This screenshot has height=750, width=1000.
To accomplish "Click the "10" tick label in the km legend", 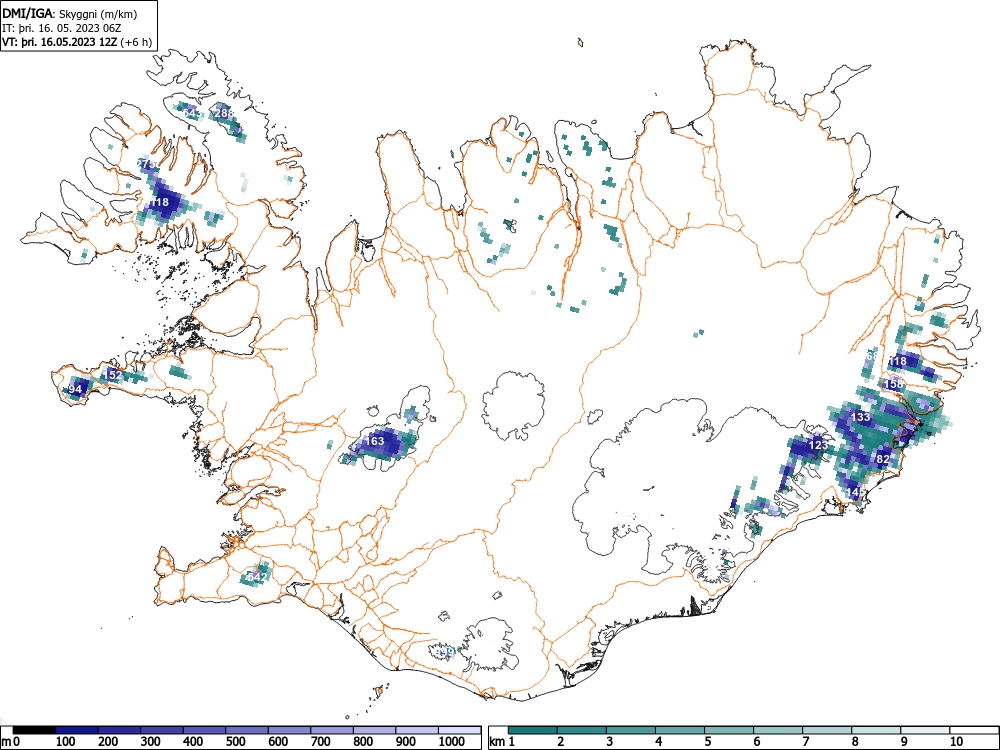I will click(x=956, y=742).
